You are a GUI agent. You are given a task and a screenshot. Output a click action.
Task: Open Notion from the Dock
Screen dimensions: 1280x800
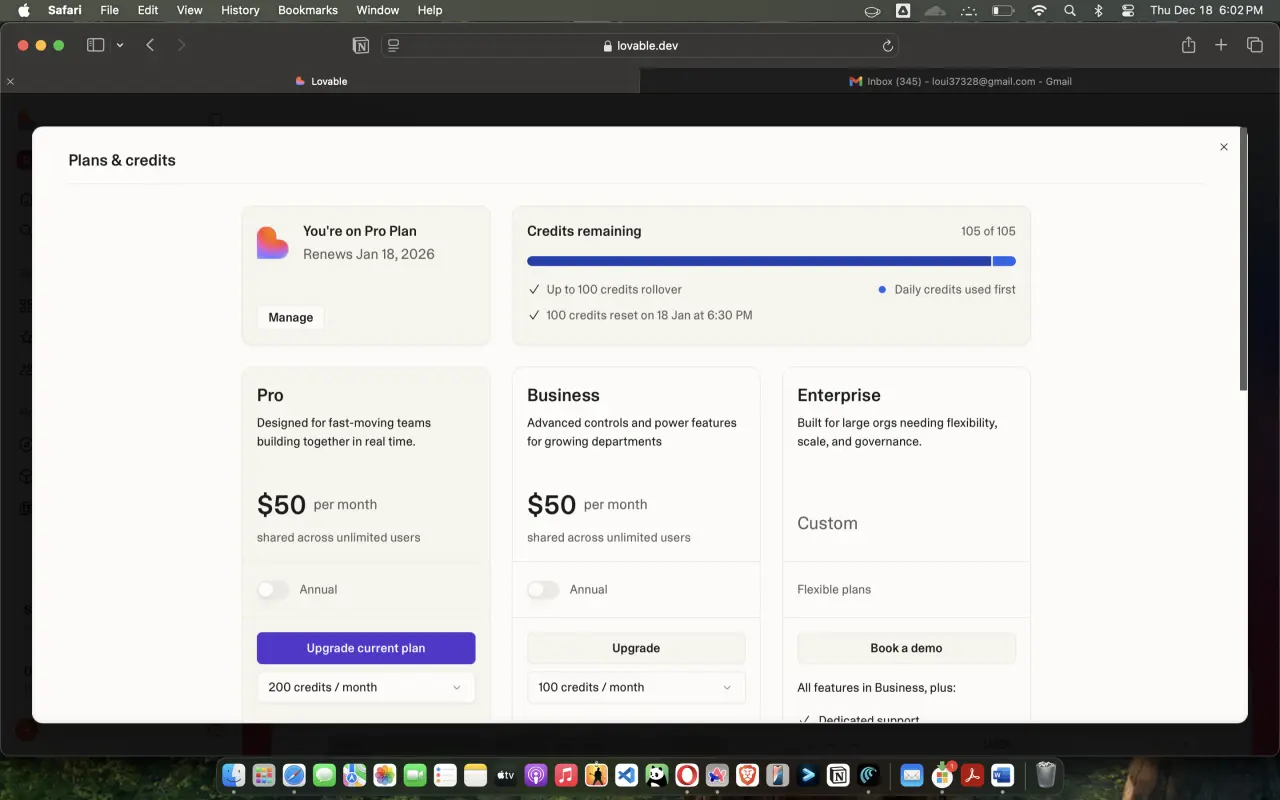click(x=838, y=775)
